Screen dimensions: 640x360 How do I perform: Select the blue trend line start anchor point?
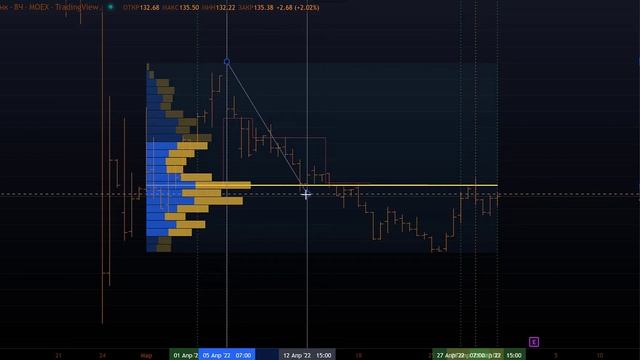pos(227,62)
